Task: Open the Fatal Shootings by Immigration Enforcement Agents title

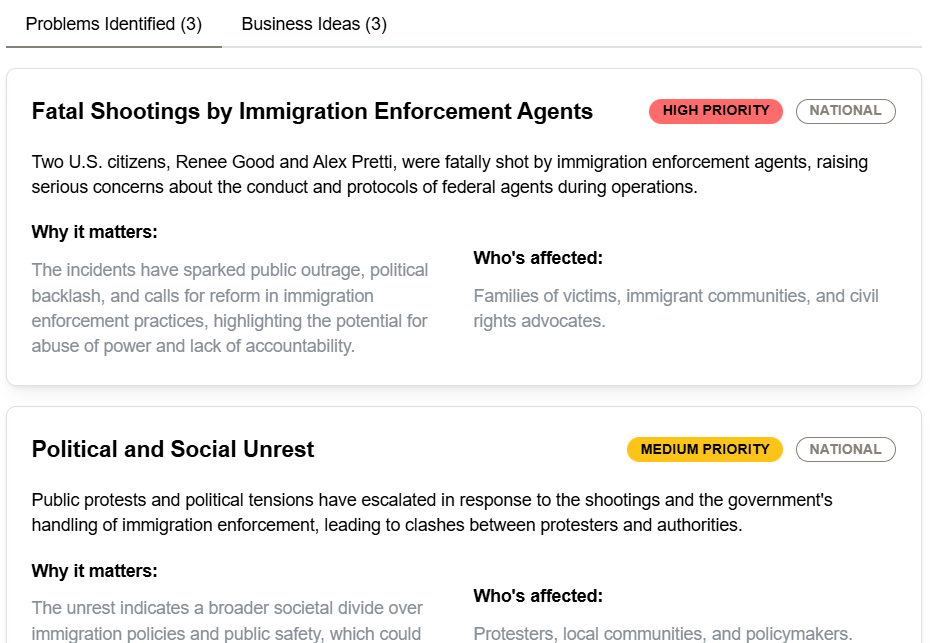Action: pos(312,112)
